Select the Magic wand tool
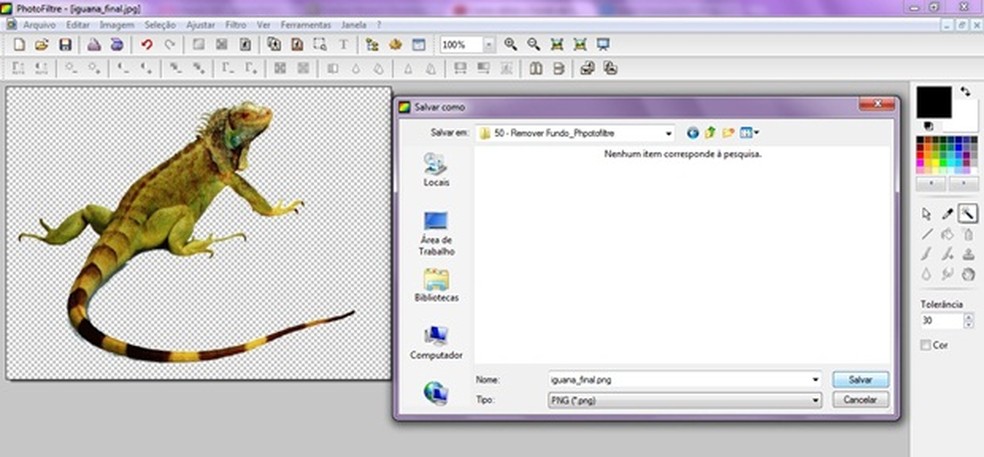Screen dimensions: 984x457 (968, 214)
